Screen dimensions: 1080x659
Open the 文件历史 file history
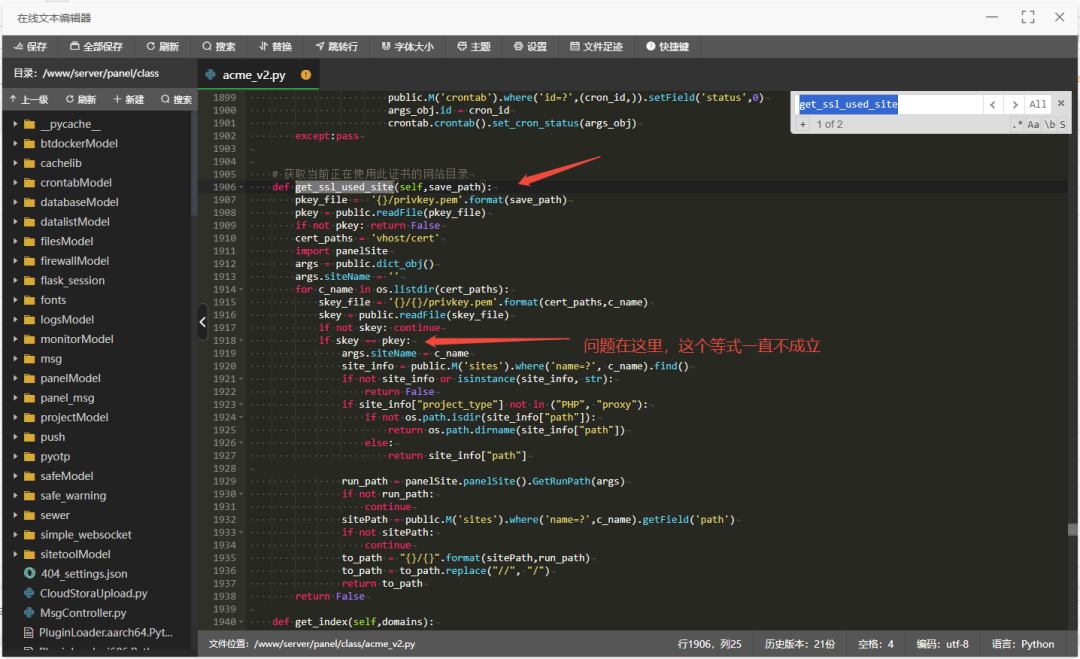coord(596,47)
